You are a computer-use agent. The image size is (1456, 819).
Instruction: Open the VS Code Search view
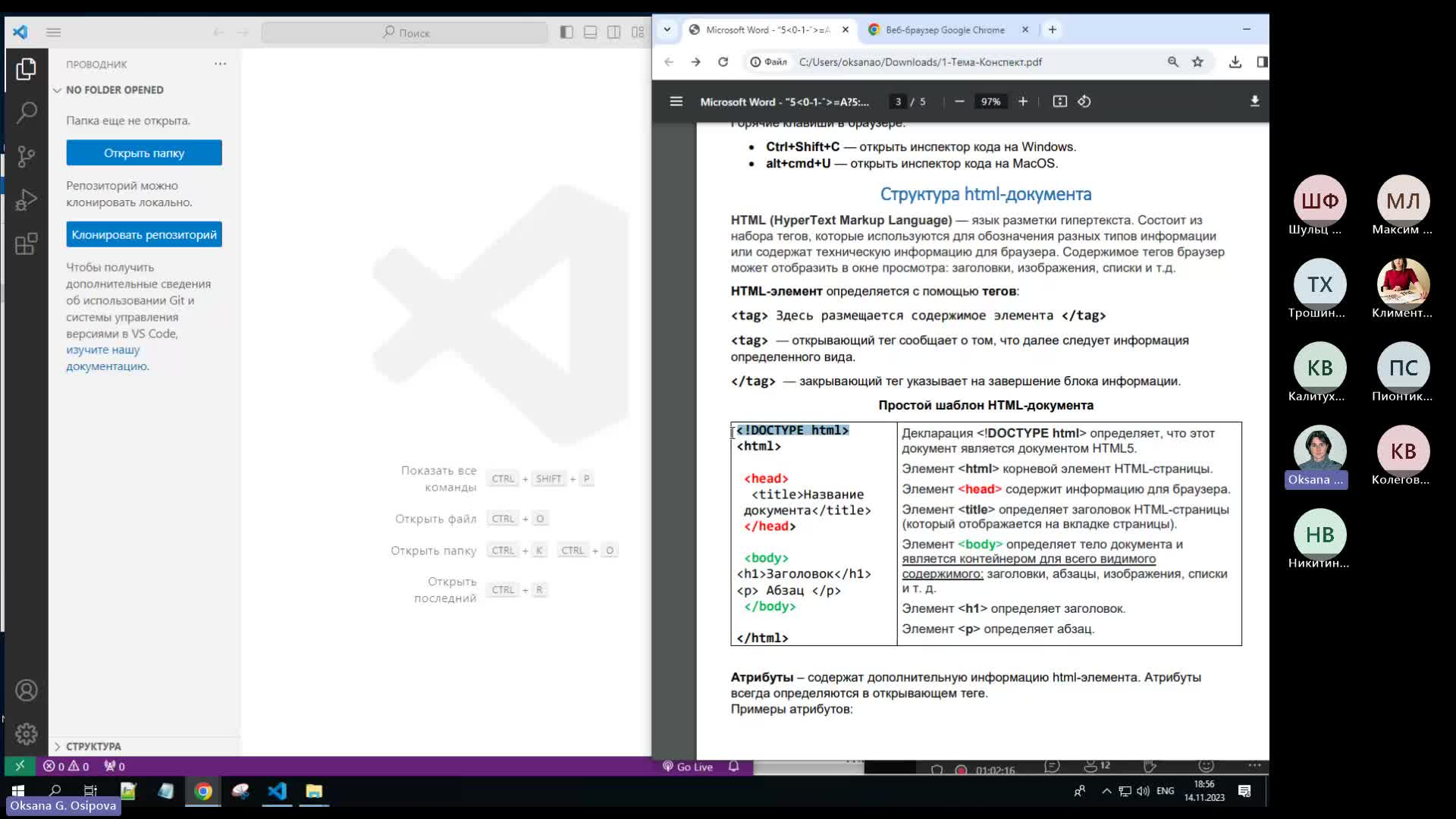click(x=26, y=113)
